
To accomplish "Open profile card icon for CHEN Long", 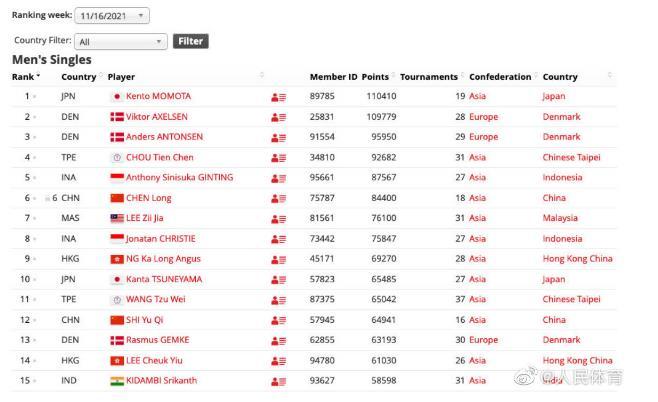I will 278,198.
